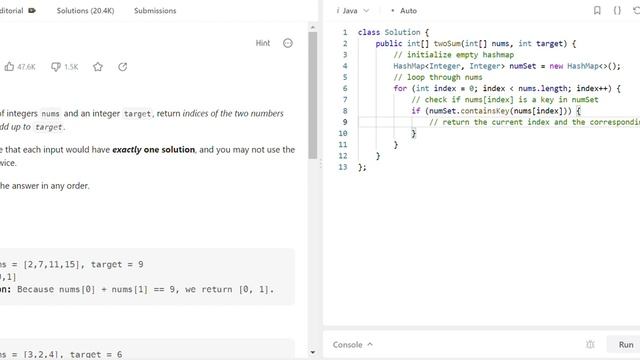Open the Editorial tab

point(17,11)
